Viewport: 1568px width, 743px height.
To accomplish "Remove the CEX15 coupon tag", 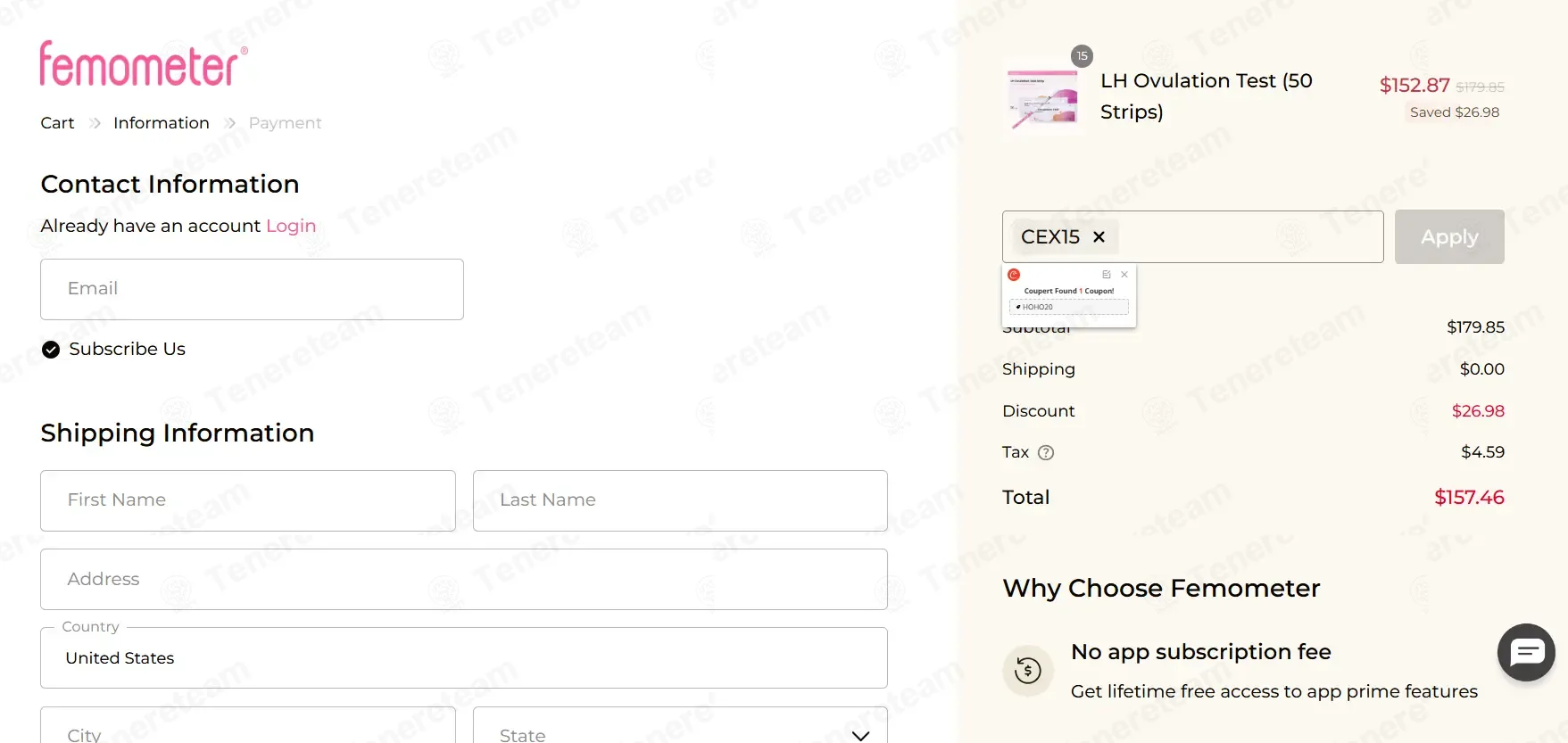I will [x=1099, y=237].
